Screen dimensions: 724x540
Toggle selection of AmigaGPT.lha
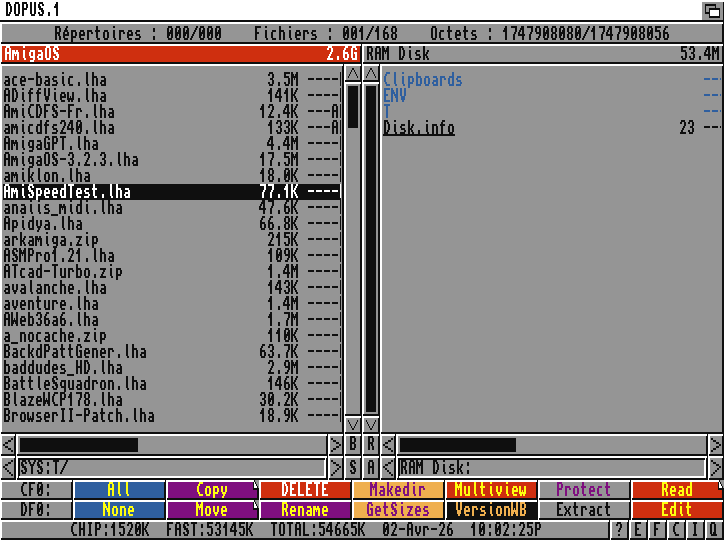51,144
